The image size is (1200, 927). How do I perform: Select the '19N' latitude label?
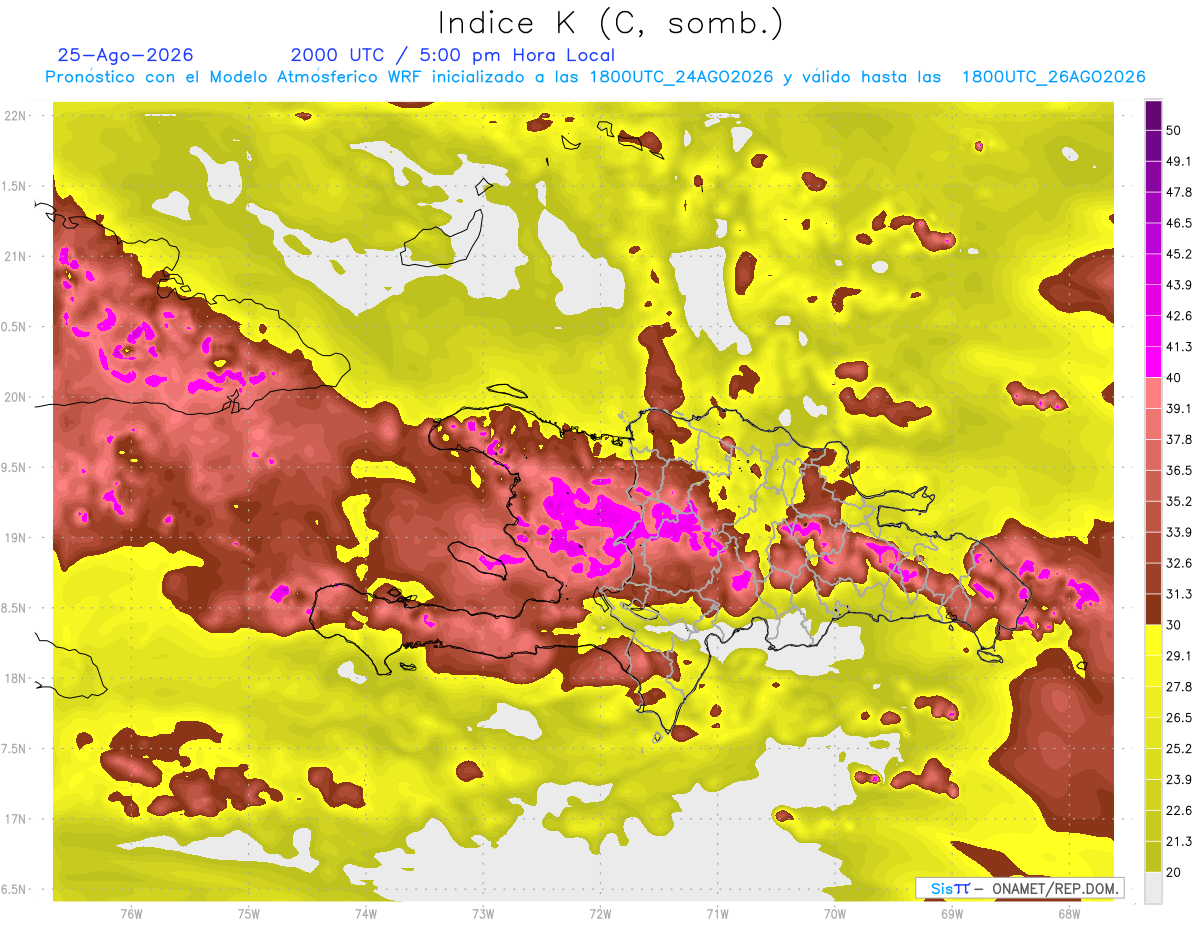(15, 537)
